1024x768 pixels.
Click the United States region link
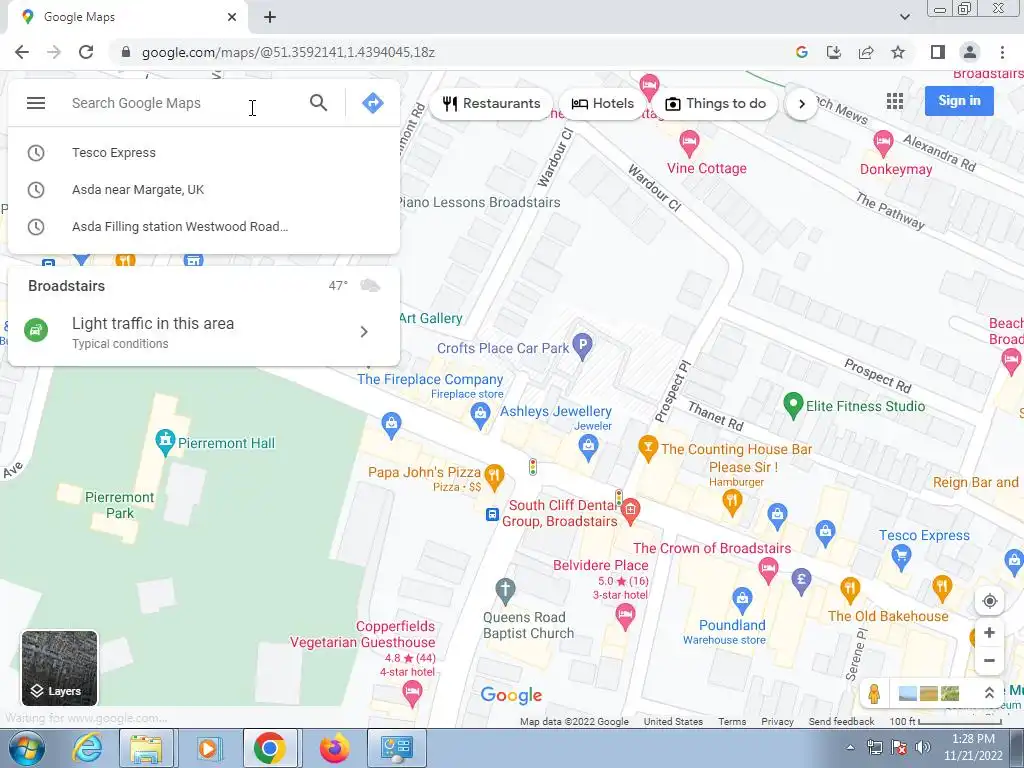click(x=673, y=721)
